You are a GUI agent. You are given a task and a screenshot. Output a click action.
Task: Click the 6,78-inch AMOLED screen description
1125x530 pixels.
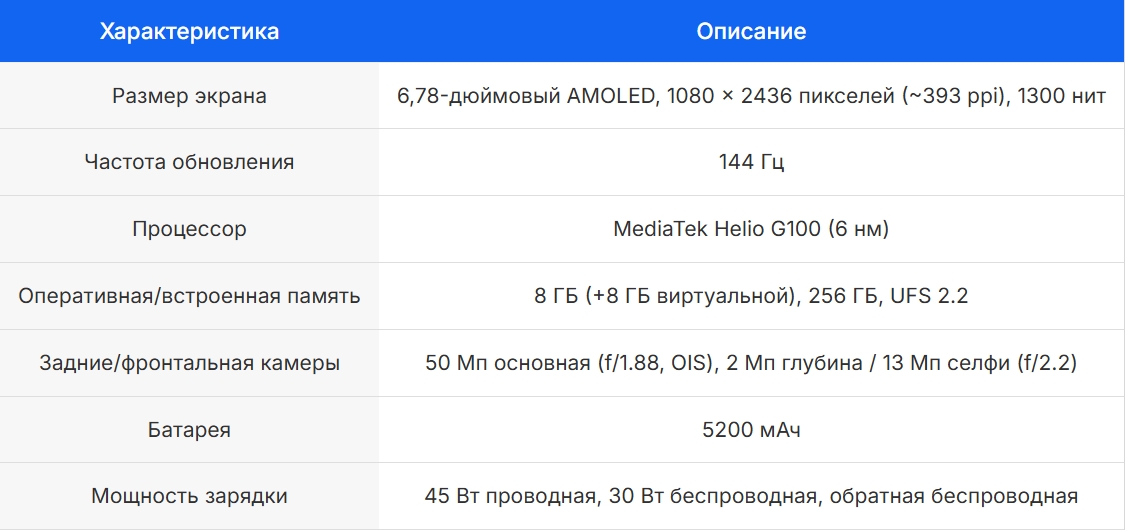[x=522, y=96]
